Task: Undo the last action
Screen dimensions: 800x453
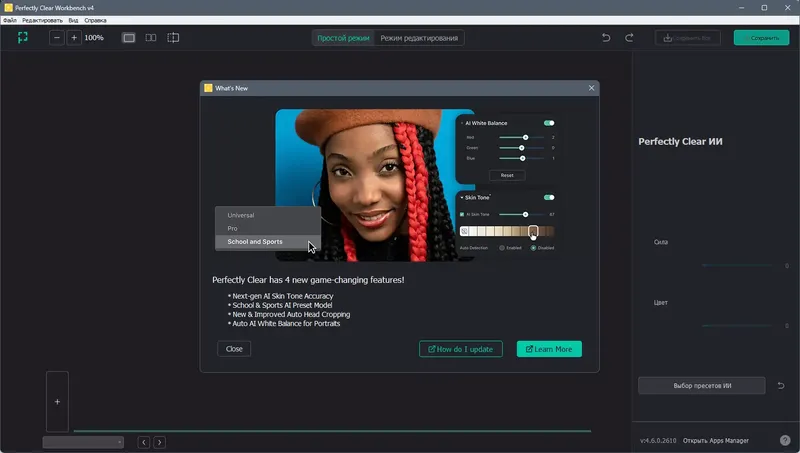Action: (606, 38)
